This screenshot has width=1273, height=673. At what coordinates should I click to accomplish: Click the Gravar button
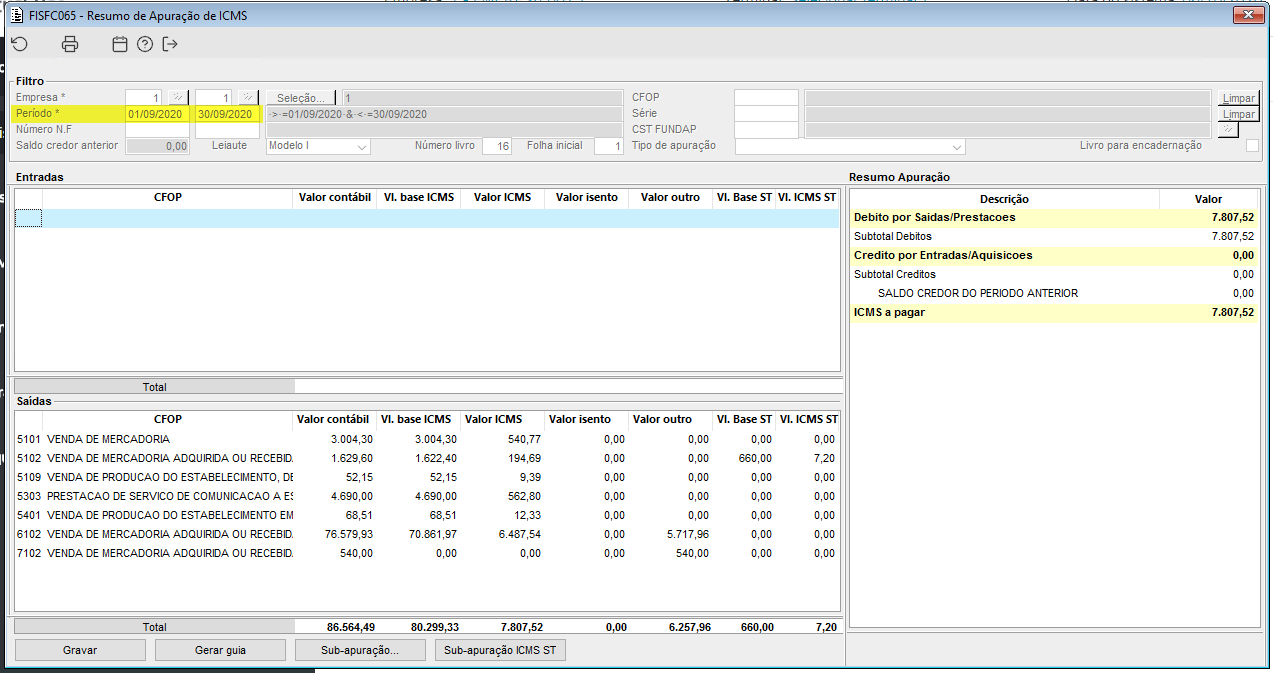(80, 650)
